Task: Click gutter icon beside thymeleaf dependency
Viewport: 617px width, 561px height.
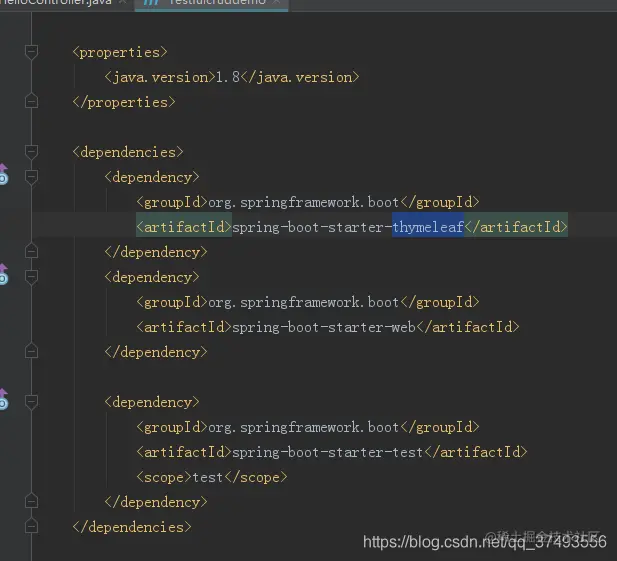Action: [x=3, y=174]
